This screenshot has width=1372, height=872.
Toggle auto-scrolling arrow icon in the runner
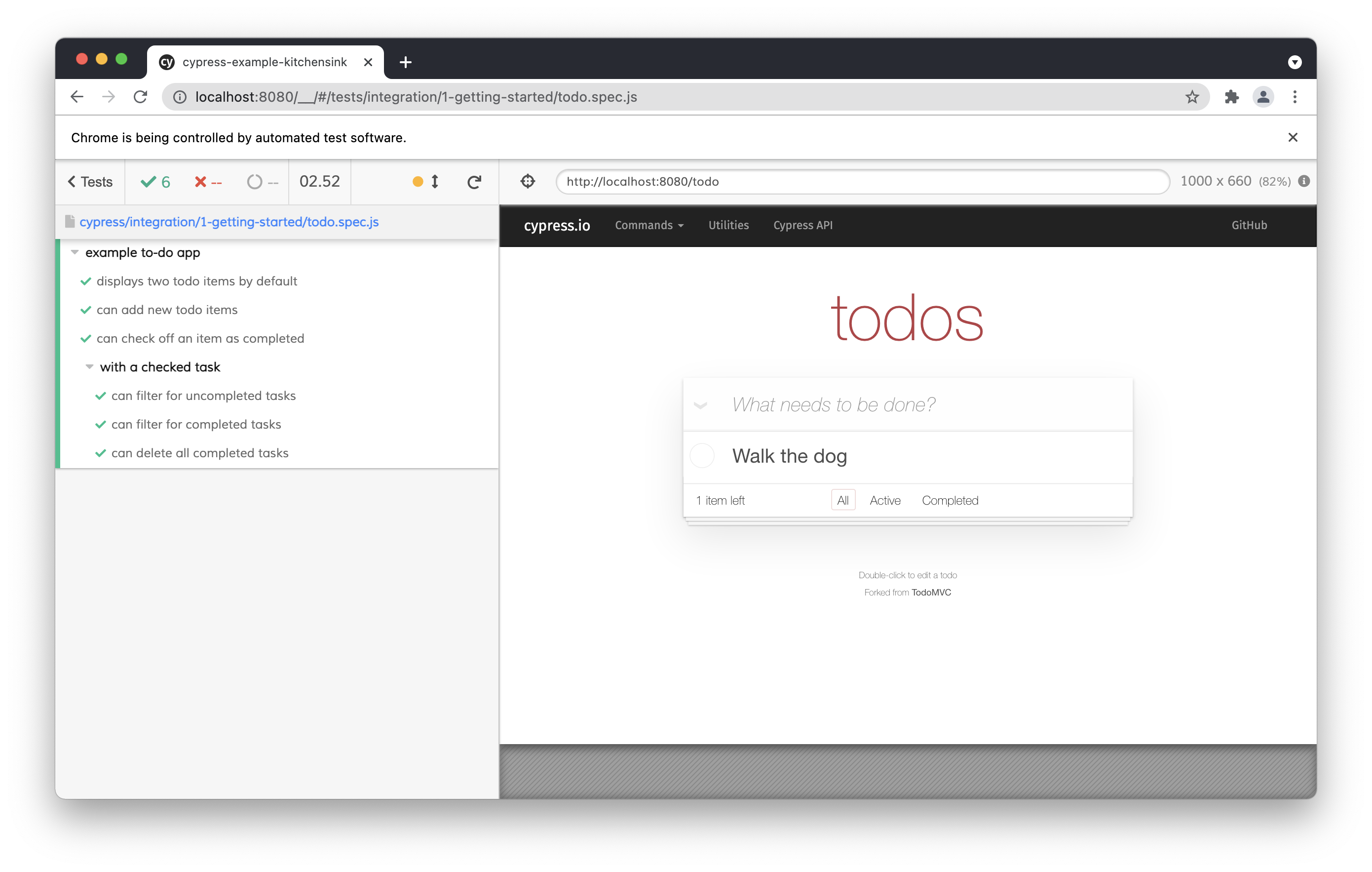pyautogui.click(x=435, y=182)
